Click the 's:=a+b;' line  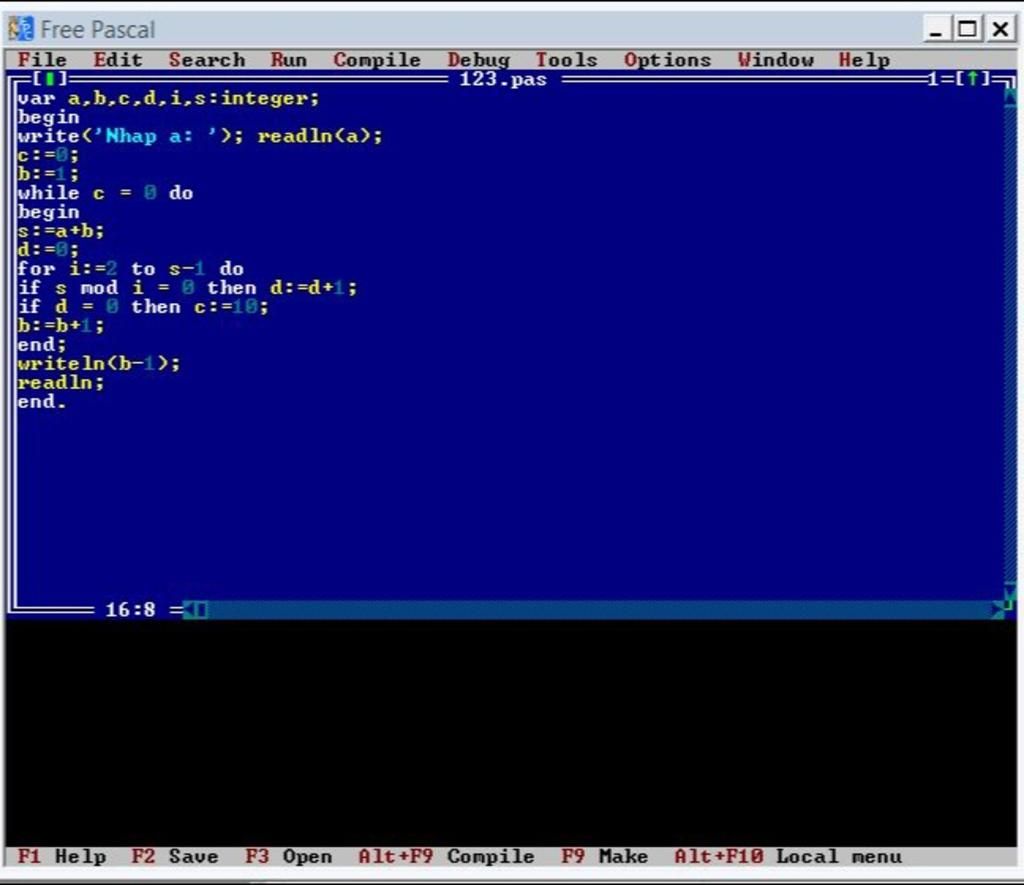[x=61, y=231]
